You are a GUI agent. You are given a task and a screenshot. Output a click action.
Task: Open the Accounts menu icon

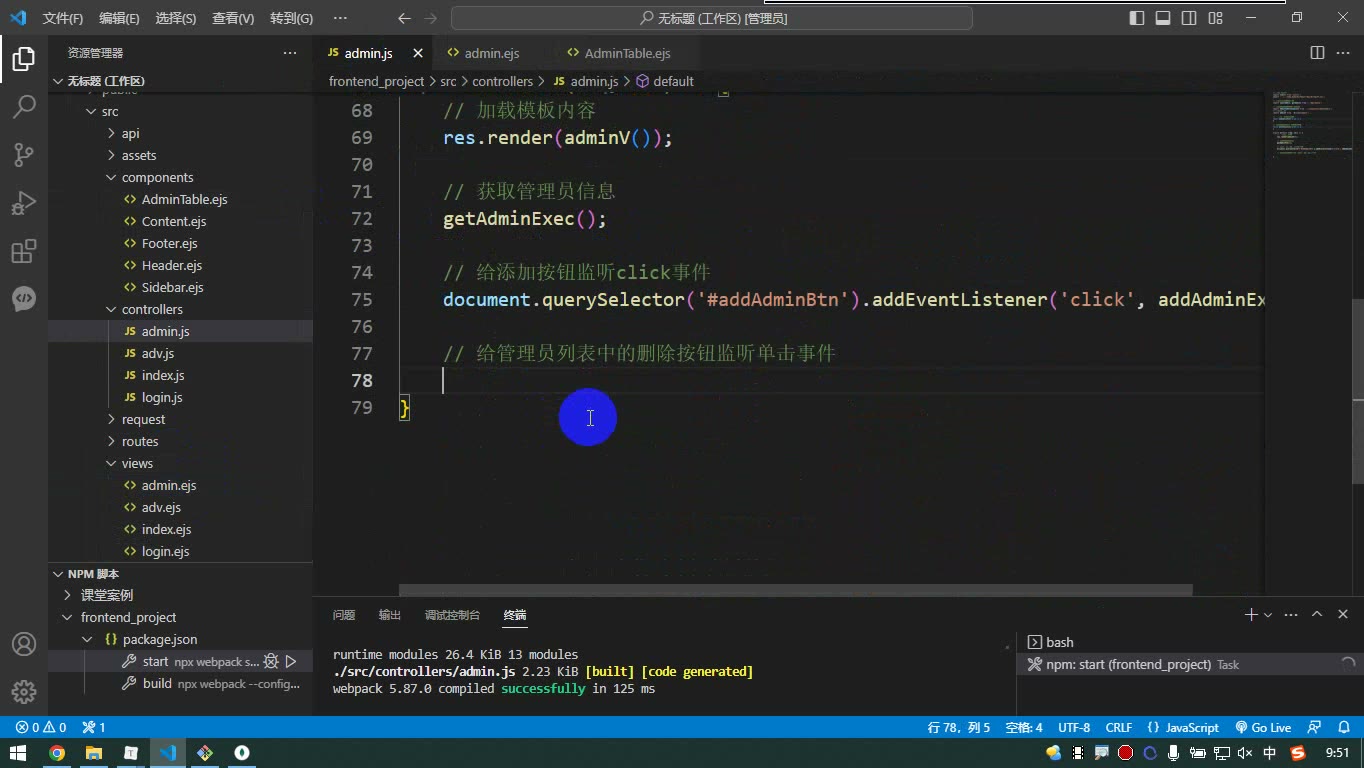point(24,644)
